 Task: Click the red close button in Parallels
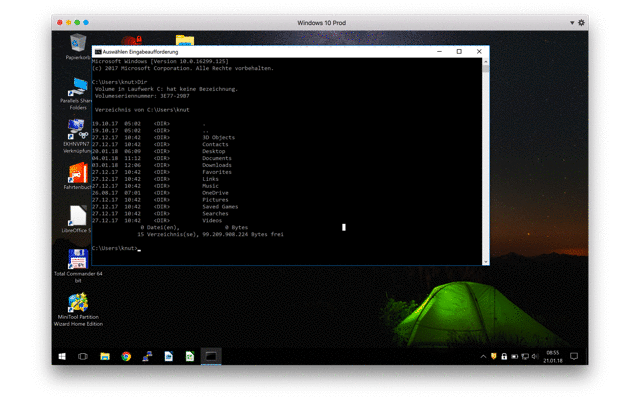point(60,22)
